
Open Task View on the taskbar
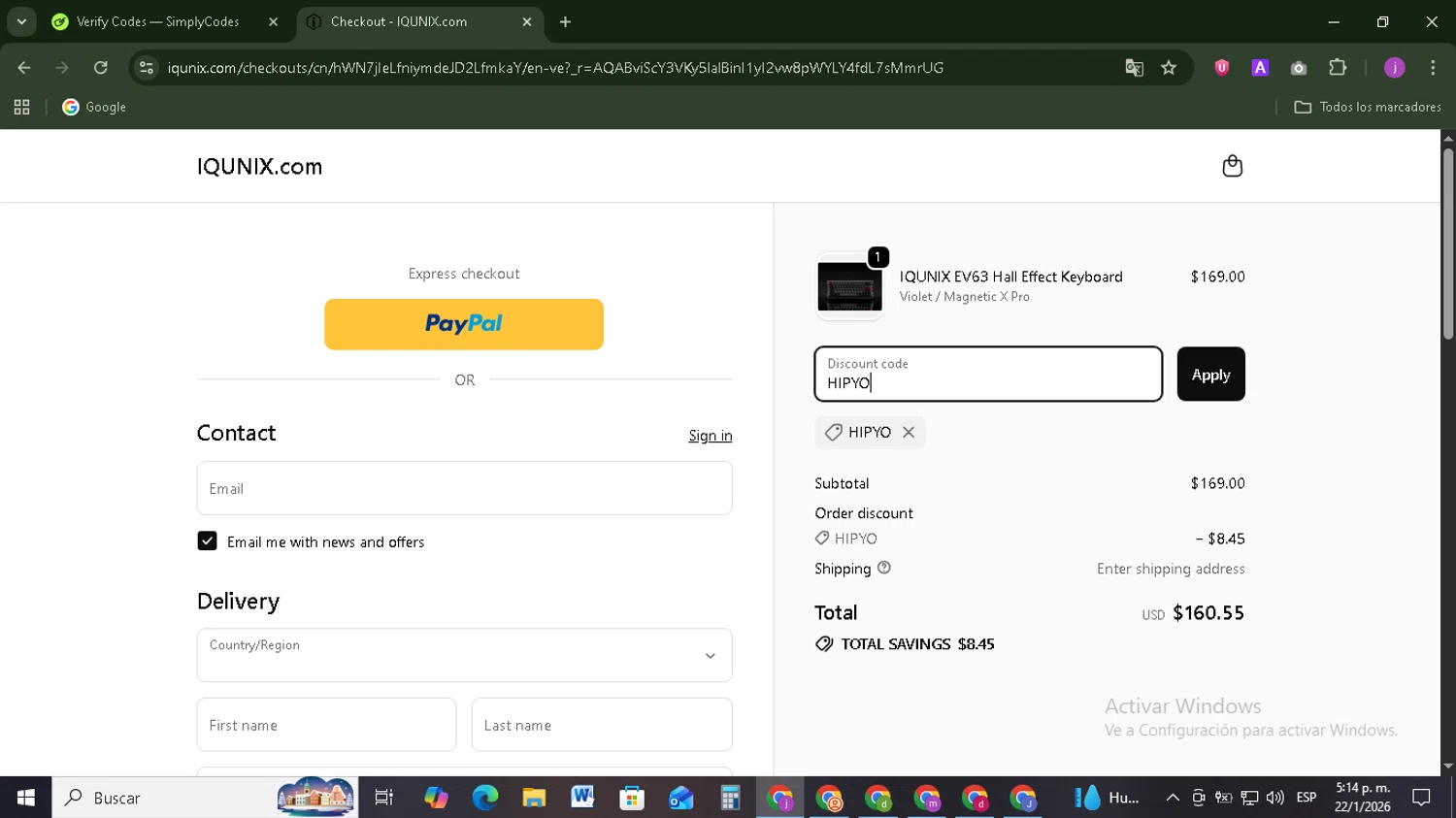pyautogui.click(x=384, y=798)
